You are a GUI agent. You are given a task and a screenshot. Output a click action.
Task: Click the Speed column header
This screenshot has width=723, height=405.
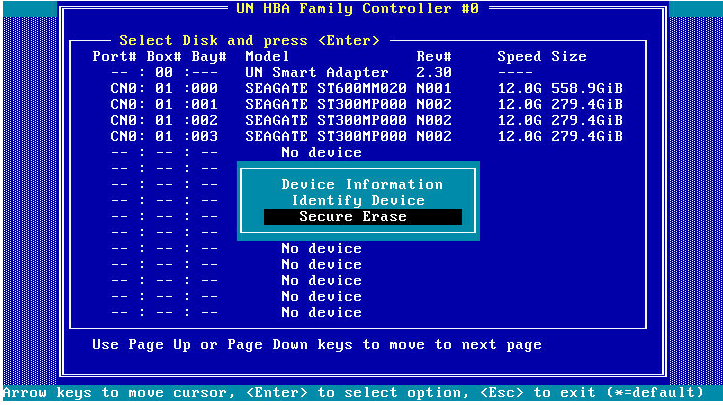click(x=519, y=56)
